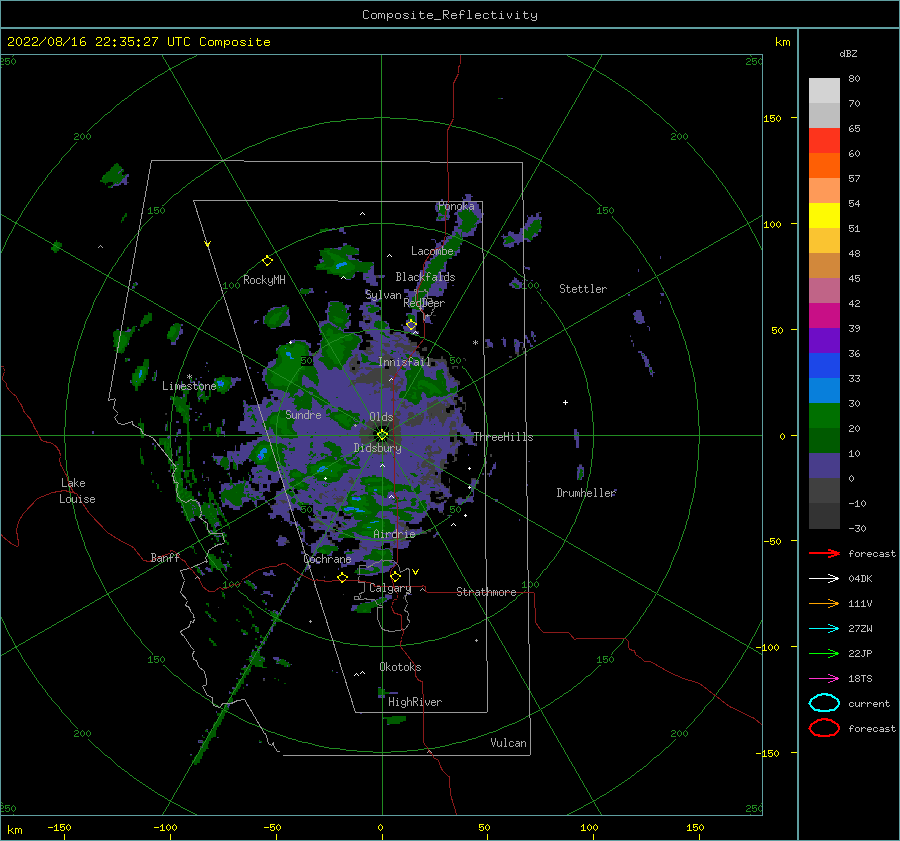Click the HighRiver city label

414,702
